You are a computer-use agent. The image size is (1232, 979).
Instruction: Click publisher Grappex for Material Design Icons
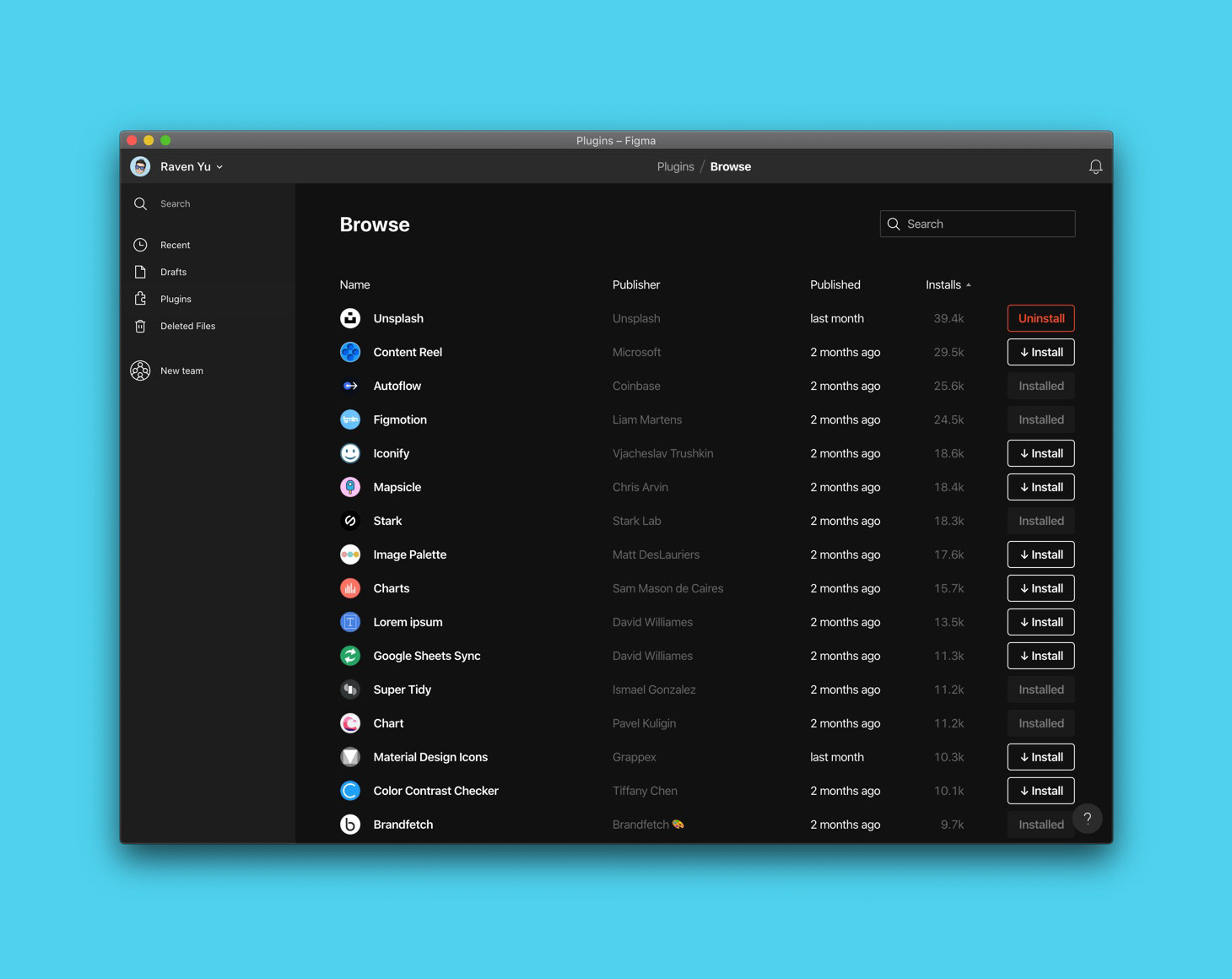coord(634,757)
